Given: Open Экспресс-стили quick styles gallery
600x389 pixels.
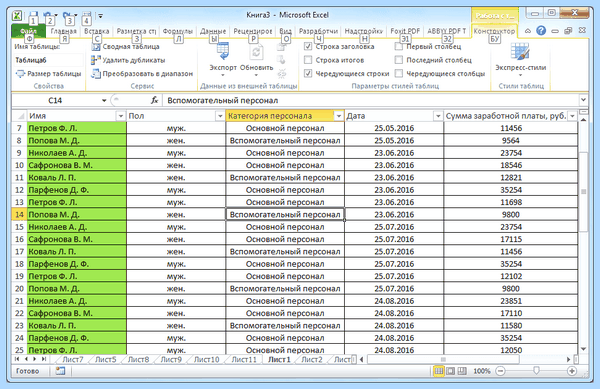Looking at the screenshot, I should (520, 59).
